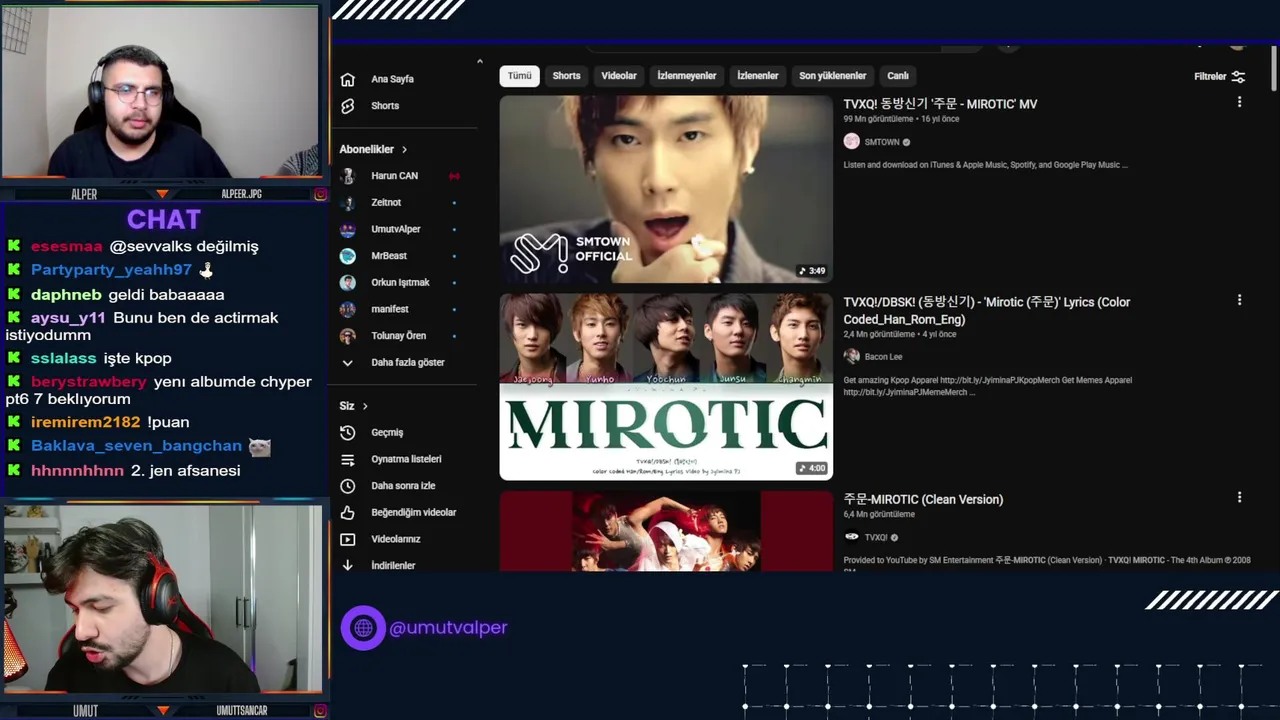Open Oynatma listeleri playlist icon
1280x720 pixels.
pos(347,459)
